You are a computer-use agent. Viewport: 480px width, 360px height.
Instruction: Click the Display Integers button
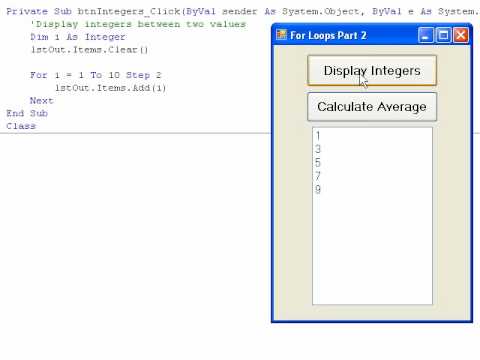click(372, 71)
